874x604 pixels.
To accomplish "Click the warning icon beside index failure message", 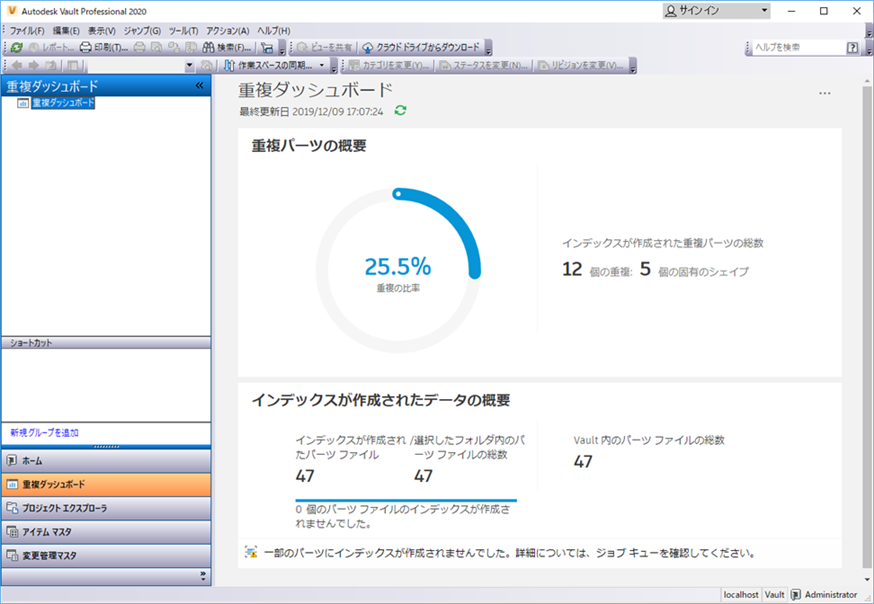I will pyautogui.click(x=251, y=552).
